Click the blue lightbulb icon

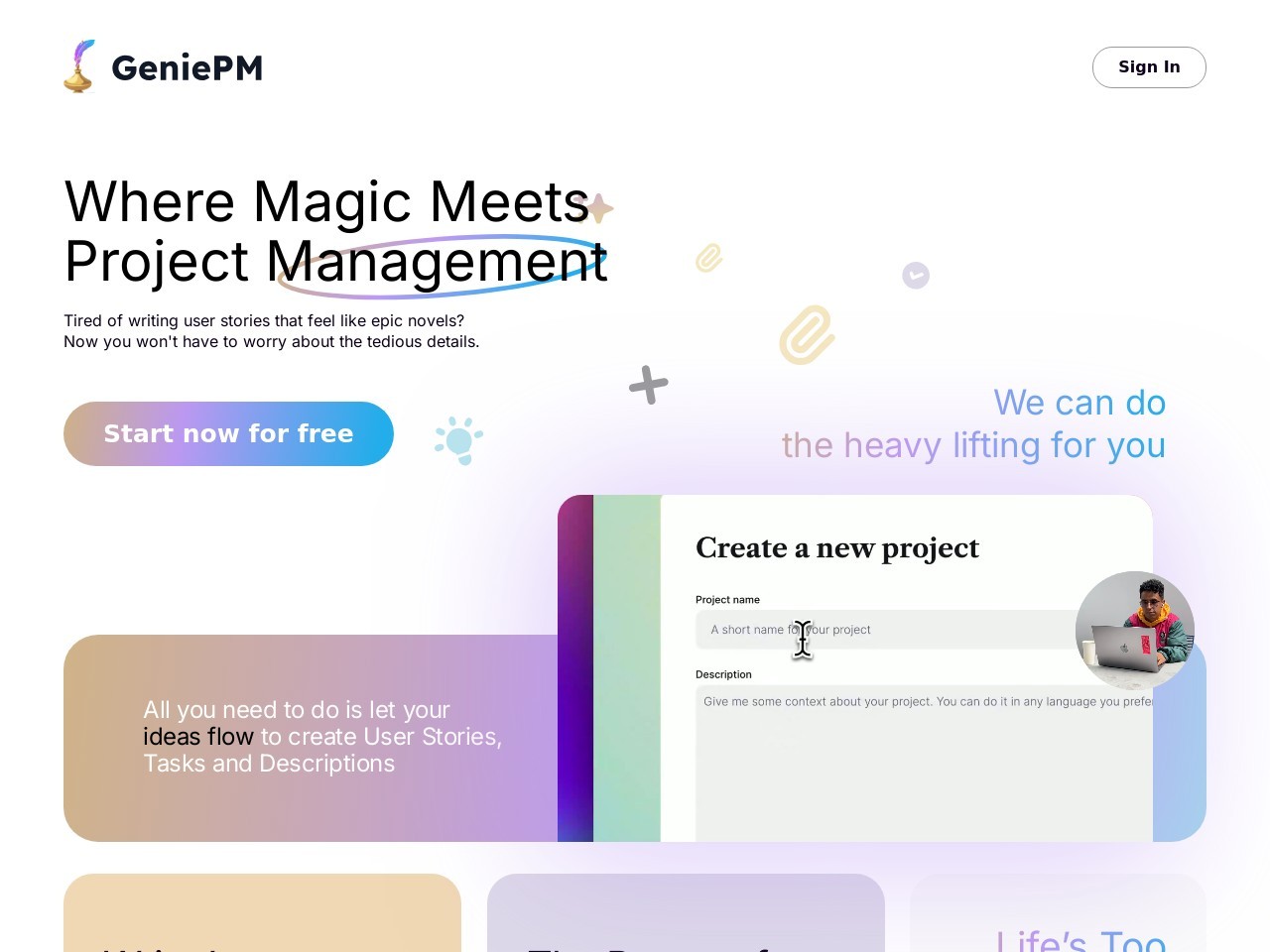pyautogui.click(x=458, y=440)
